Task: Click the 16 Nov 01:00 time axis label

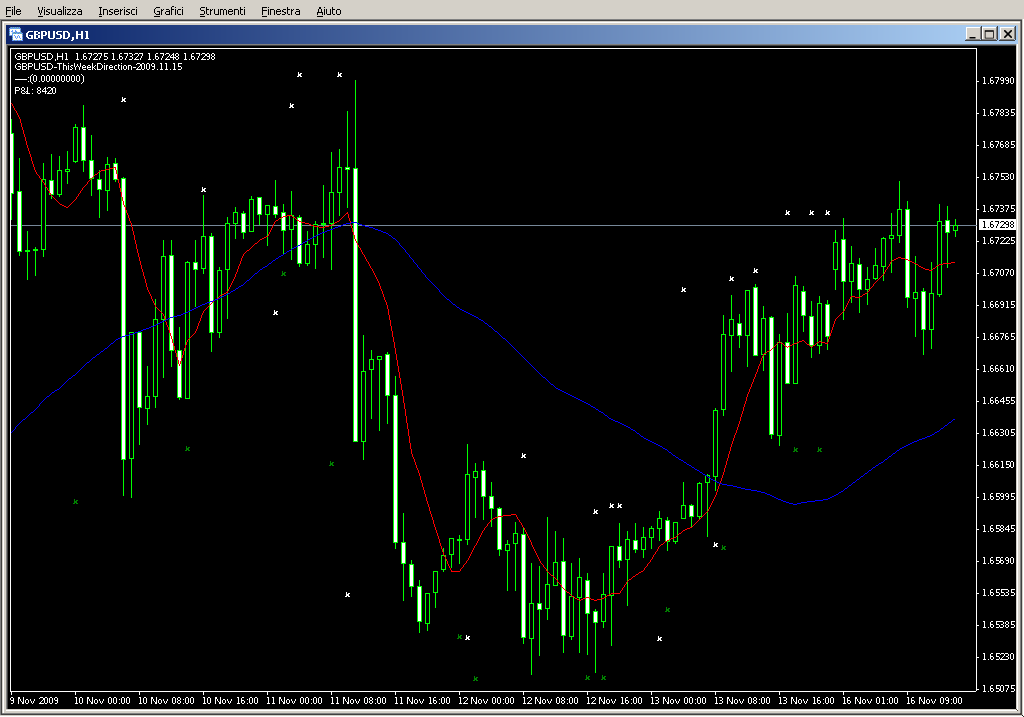Action: tap(871, 701)
